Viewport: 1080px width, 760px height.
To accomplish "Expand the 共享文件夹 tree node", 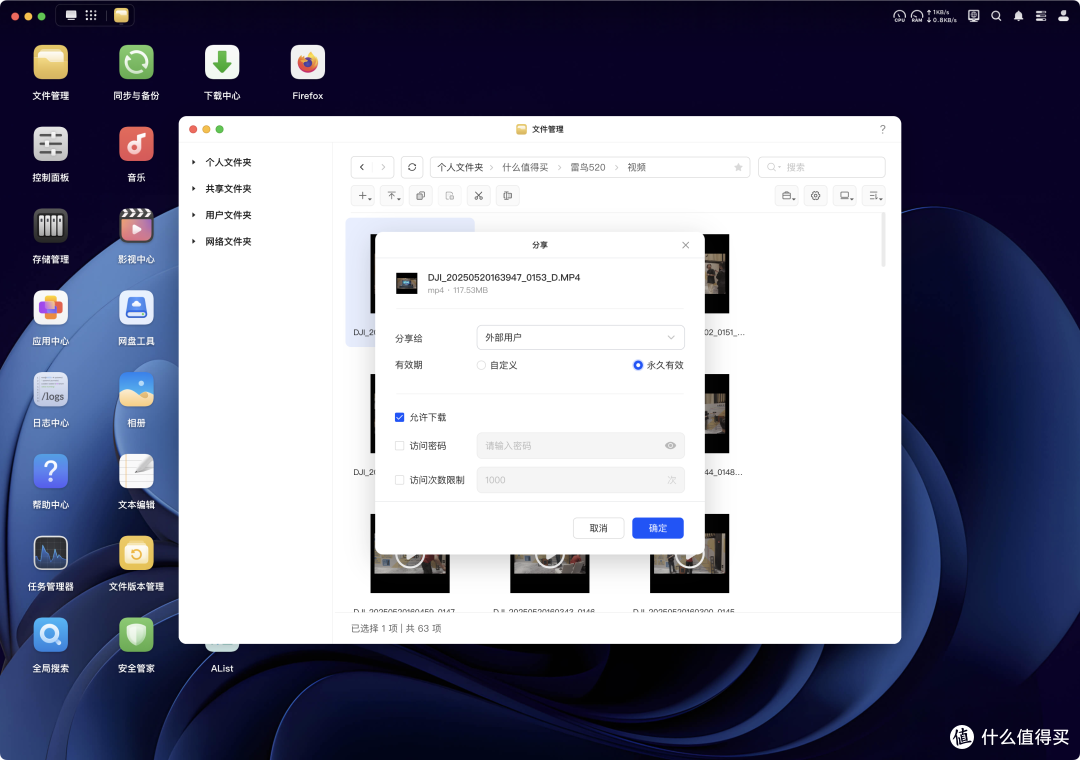I will pyautogui.click(x=194, y=189).
